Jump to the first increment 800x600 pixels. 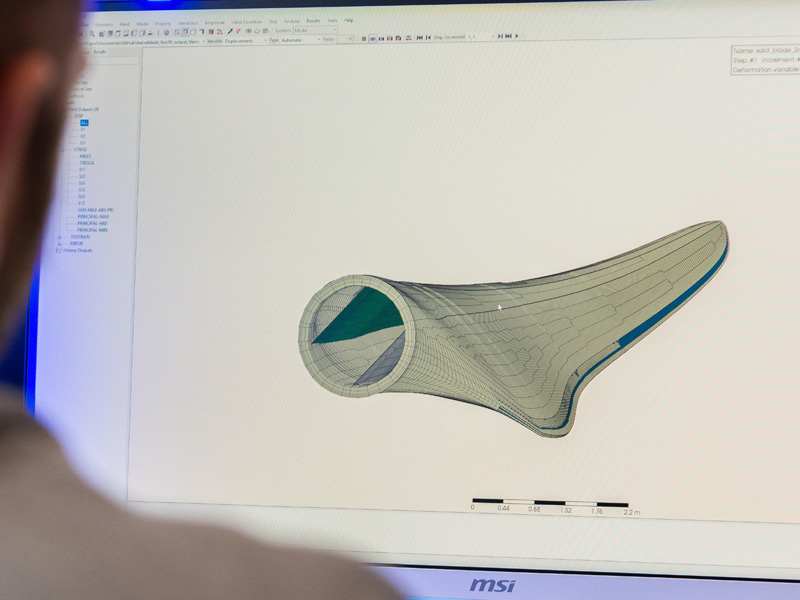click(419, 37)
